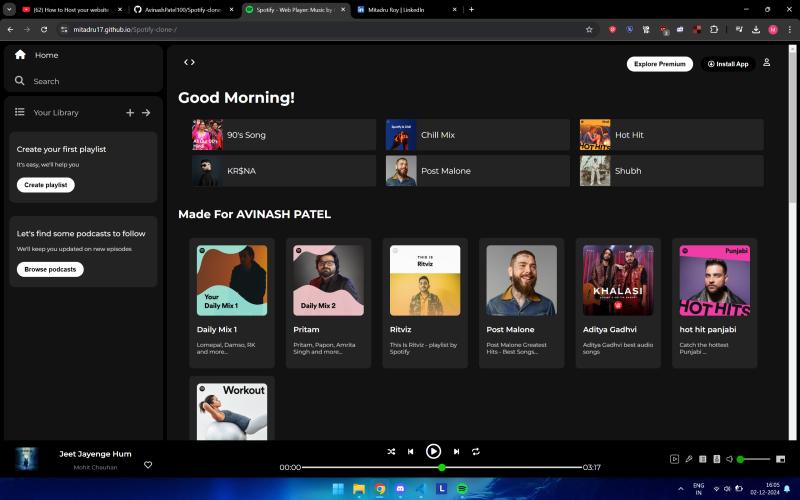This screenshot has width=800, height=500.
Task: Skip to the previous track
Action: [x=411, y=452]
